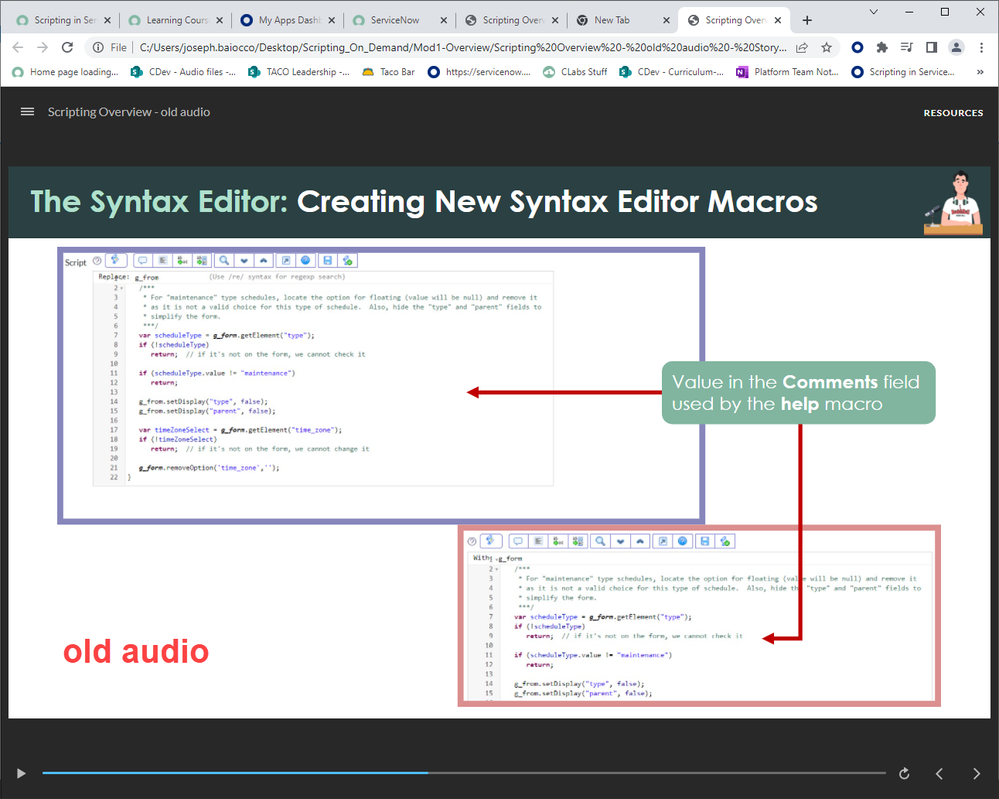Reload the browser page
This screenshot has height=799, width=999.
click(x=68, y=47)
